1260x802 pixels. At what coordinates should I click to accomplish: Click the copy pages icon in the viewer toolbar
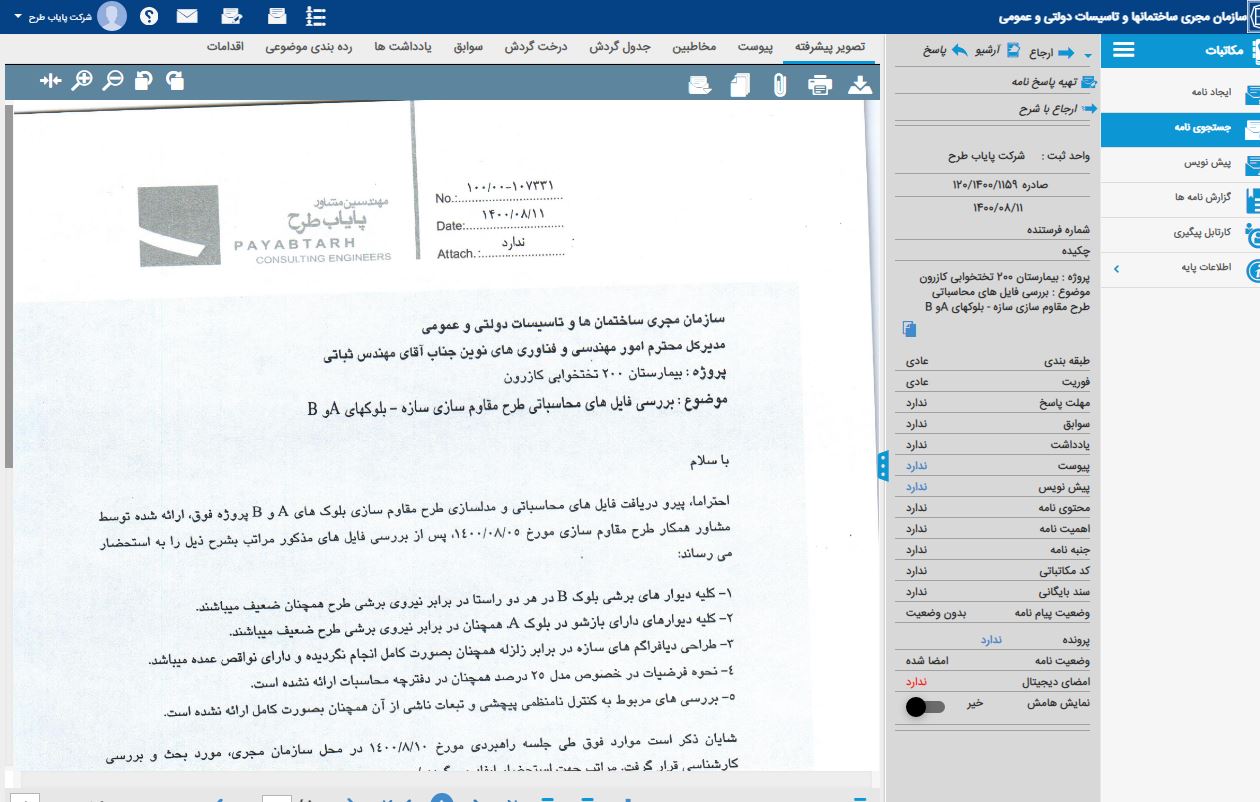click(x=740, y=85)
